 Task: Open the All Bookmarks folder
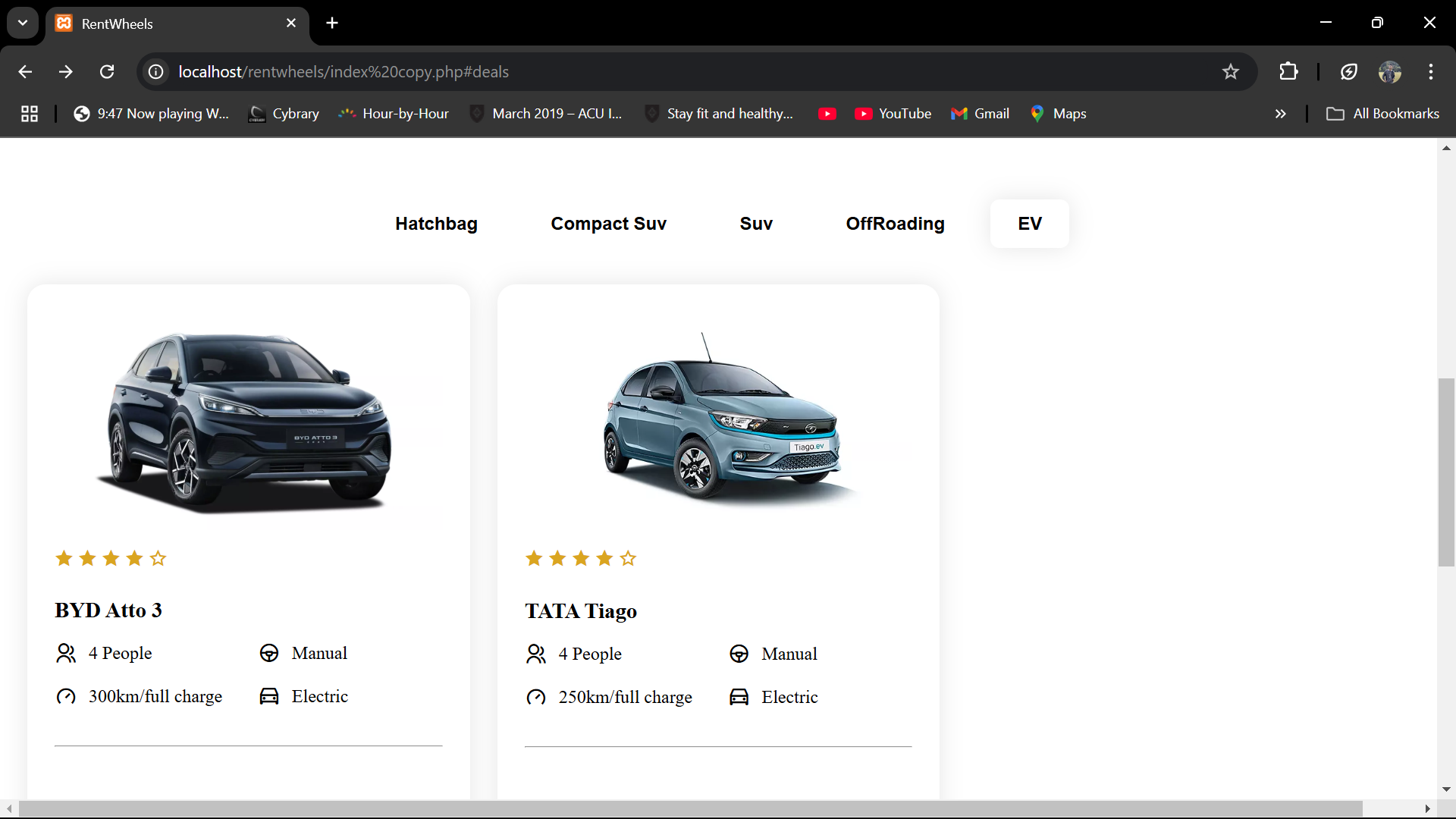[x=1382, y=114]
